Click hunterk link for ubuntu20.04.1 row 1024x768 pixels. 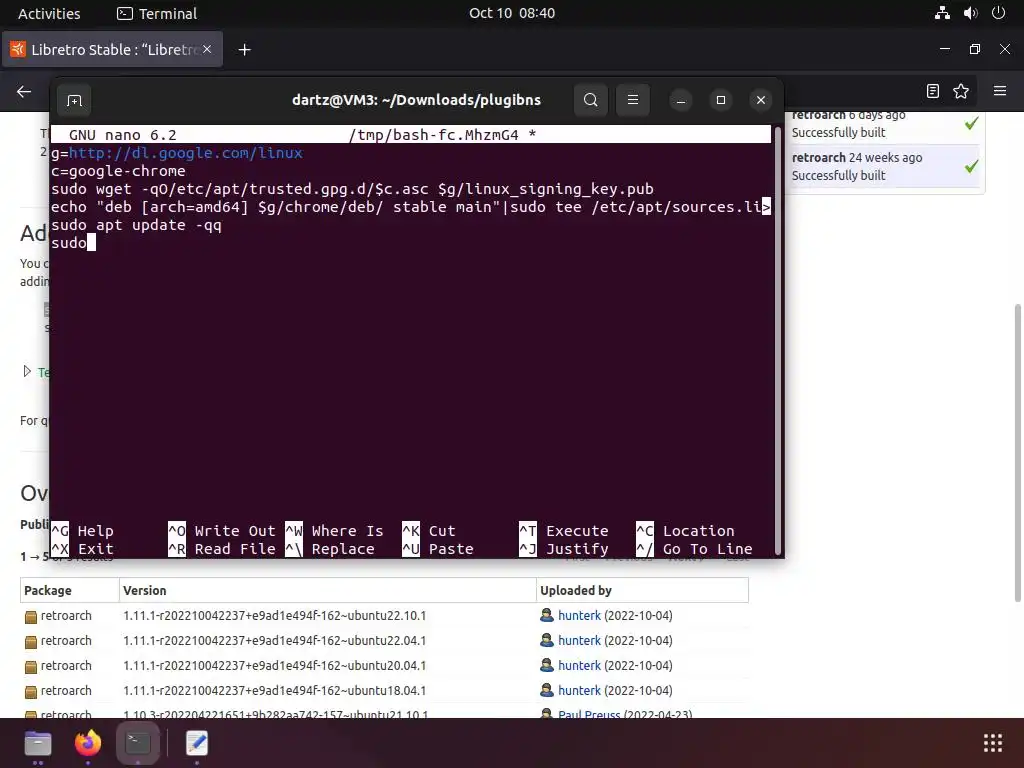point(579,665)
